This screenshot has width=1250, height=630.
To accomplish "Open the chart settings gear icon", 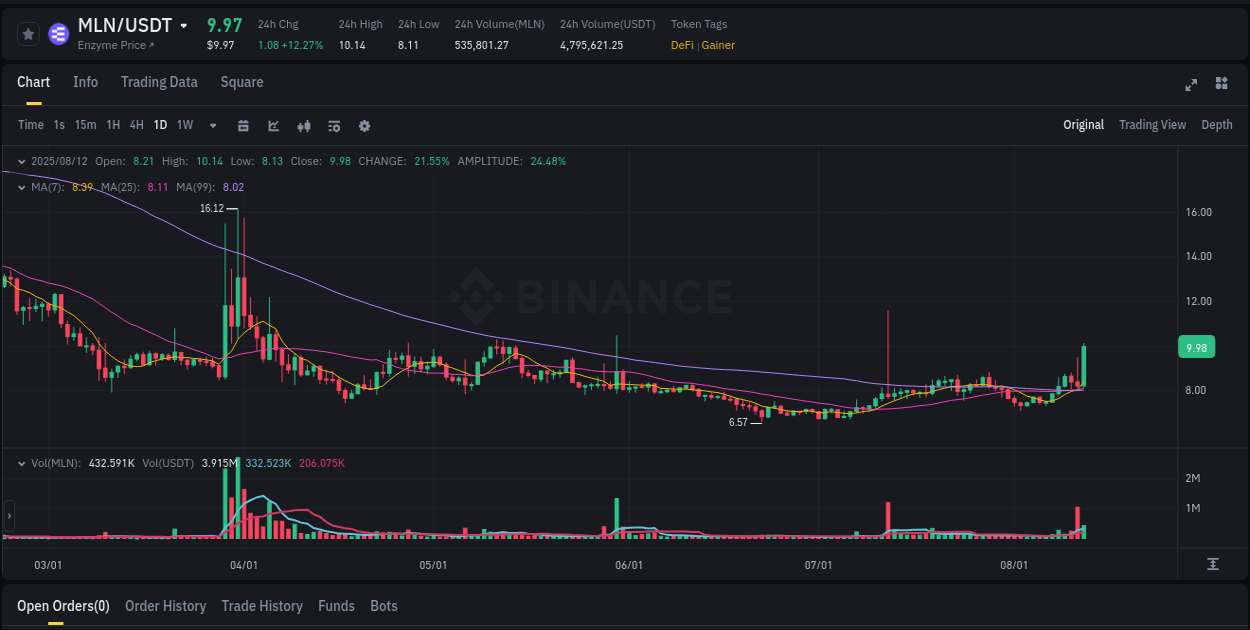I will pyautogui.click(x=364, y=126).
